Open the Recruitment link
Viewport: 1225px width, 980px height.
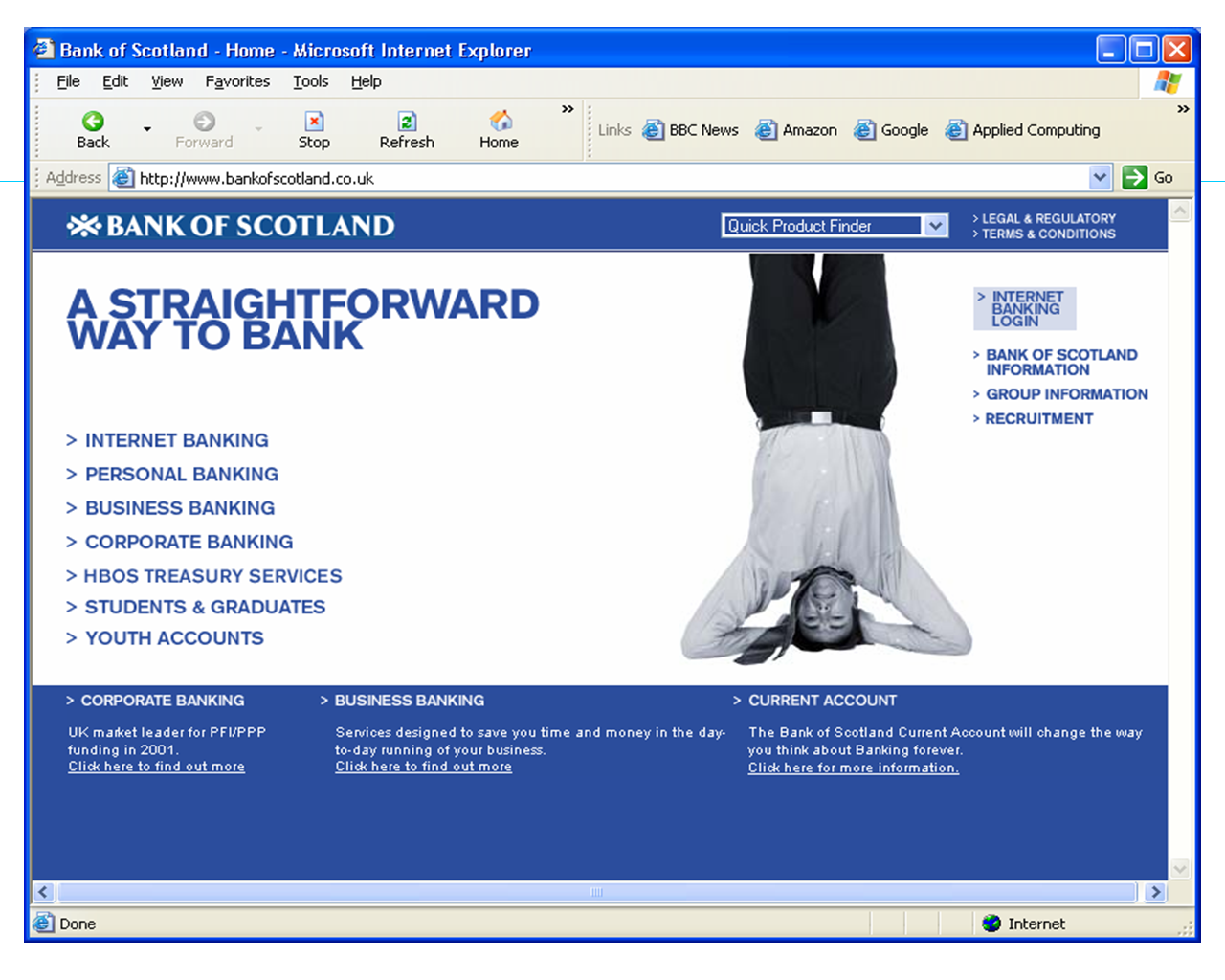coord(1033,419)
